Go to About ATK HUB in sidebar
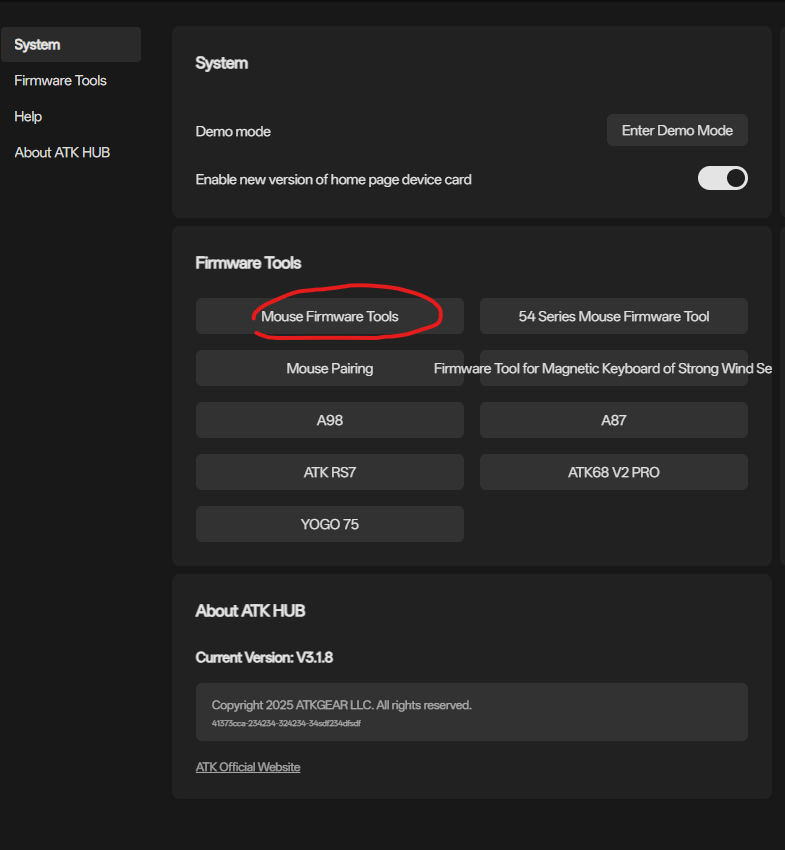 point(62,152)
